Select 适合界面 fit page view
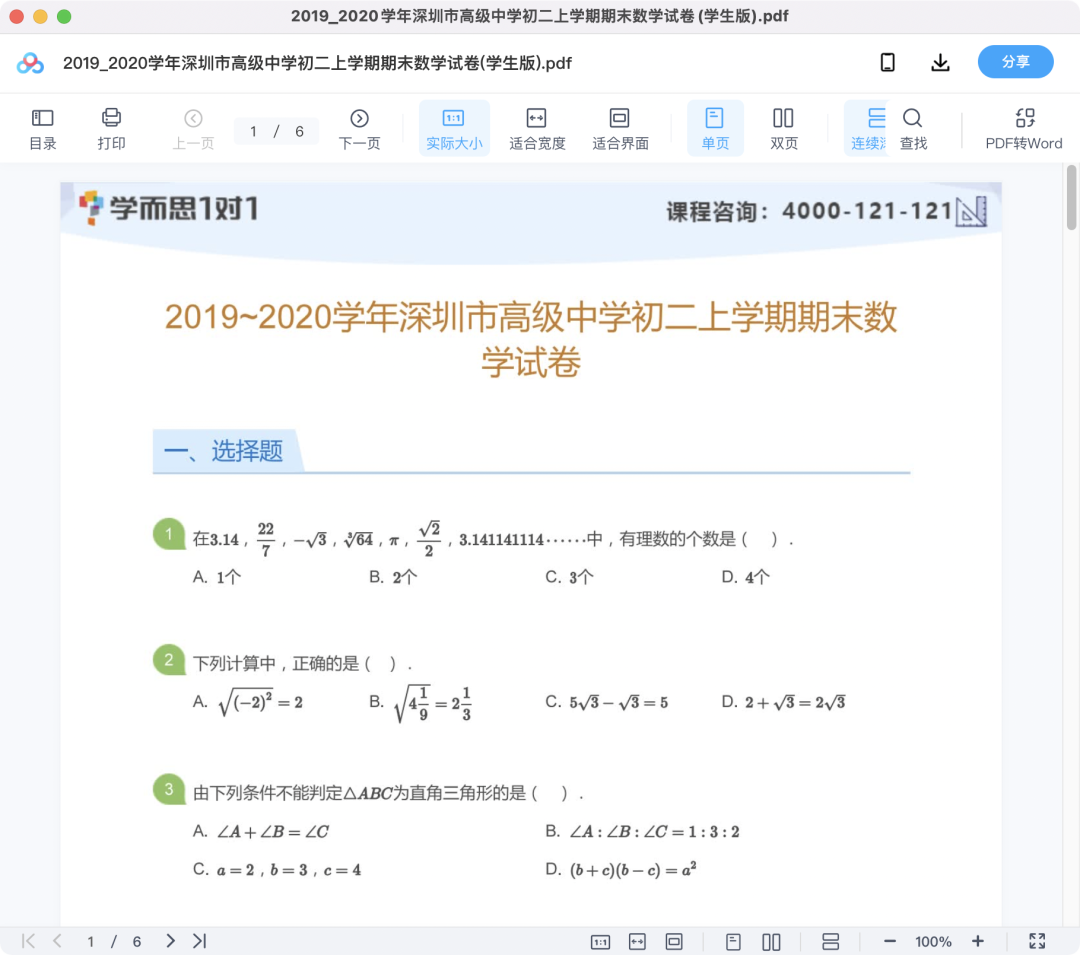The image size is (1080, 955). 620,129
